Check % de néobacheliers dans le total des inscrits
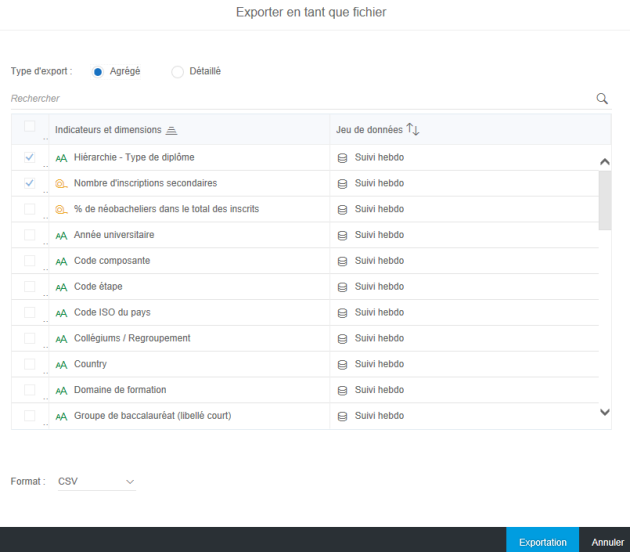 click(x=29, y=209)
